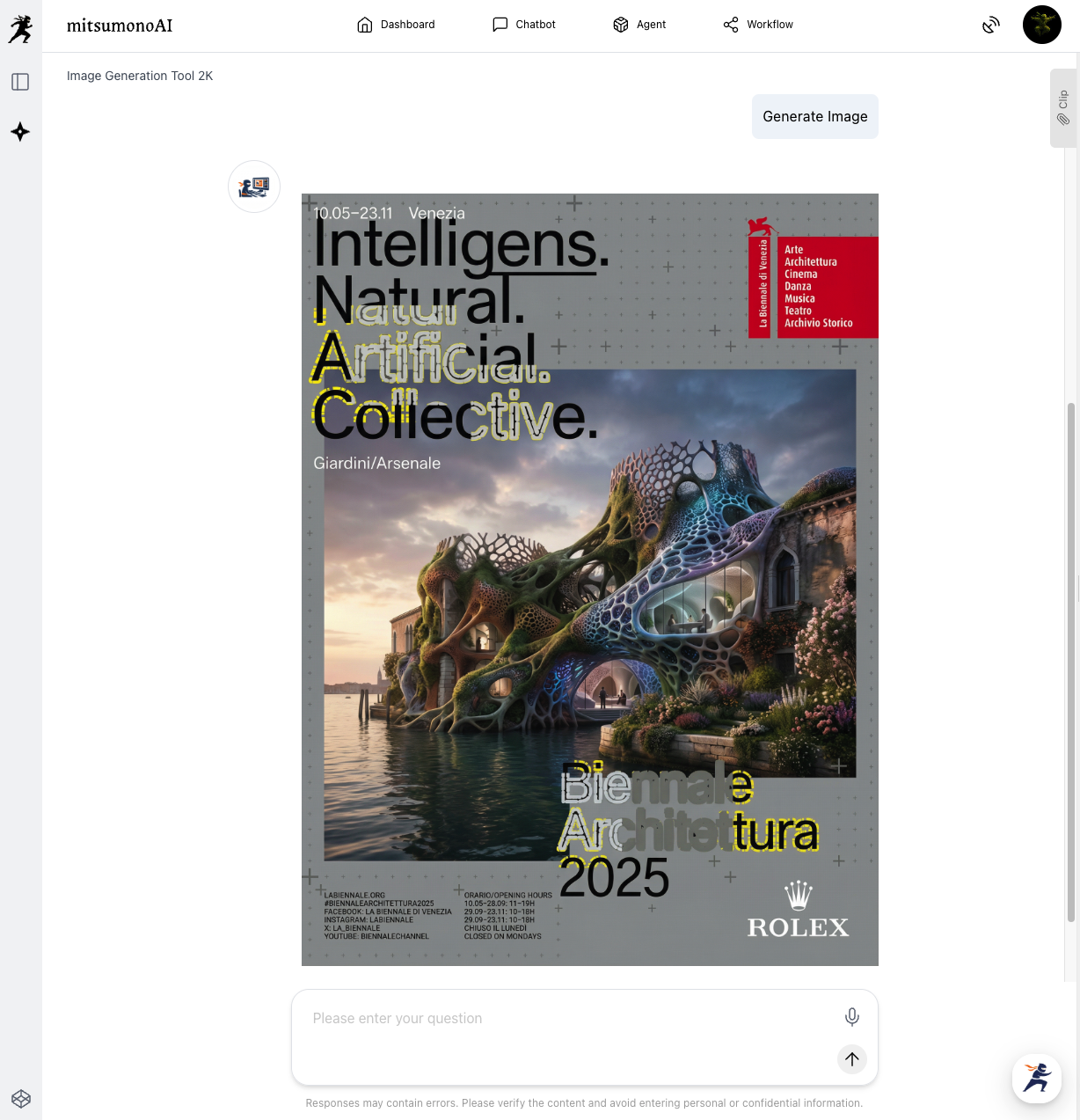Switch to the Chatbot tab
Screen dimensions: 1080x1120
(x=524, y=25)
